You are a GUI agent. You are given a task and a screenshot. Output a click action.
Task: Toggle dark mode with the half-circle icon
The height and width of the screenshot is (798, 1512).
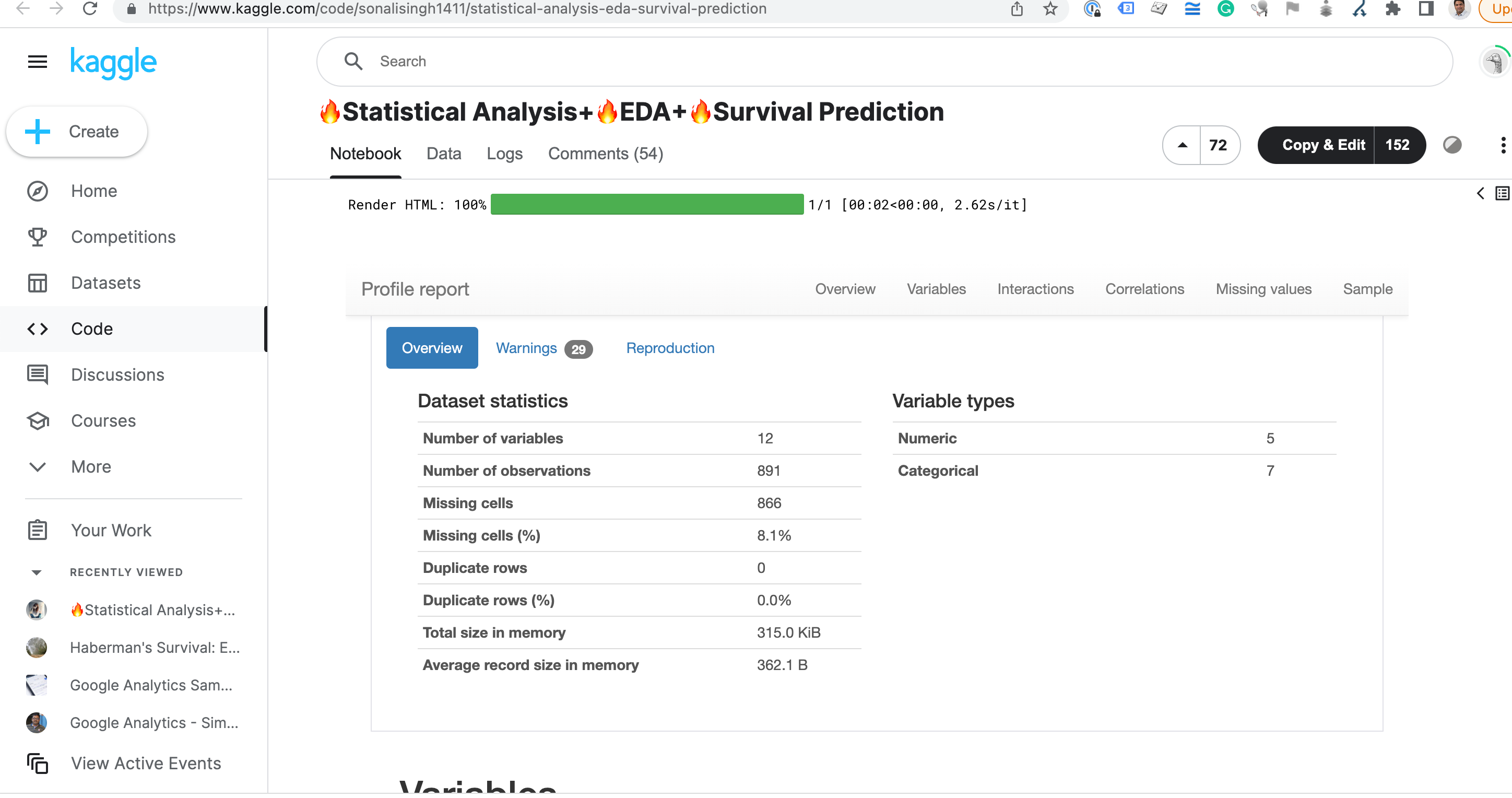point(1452,145)
